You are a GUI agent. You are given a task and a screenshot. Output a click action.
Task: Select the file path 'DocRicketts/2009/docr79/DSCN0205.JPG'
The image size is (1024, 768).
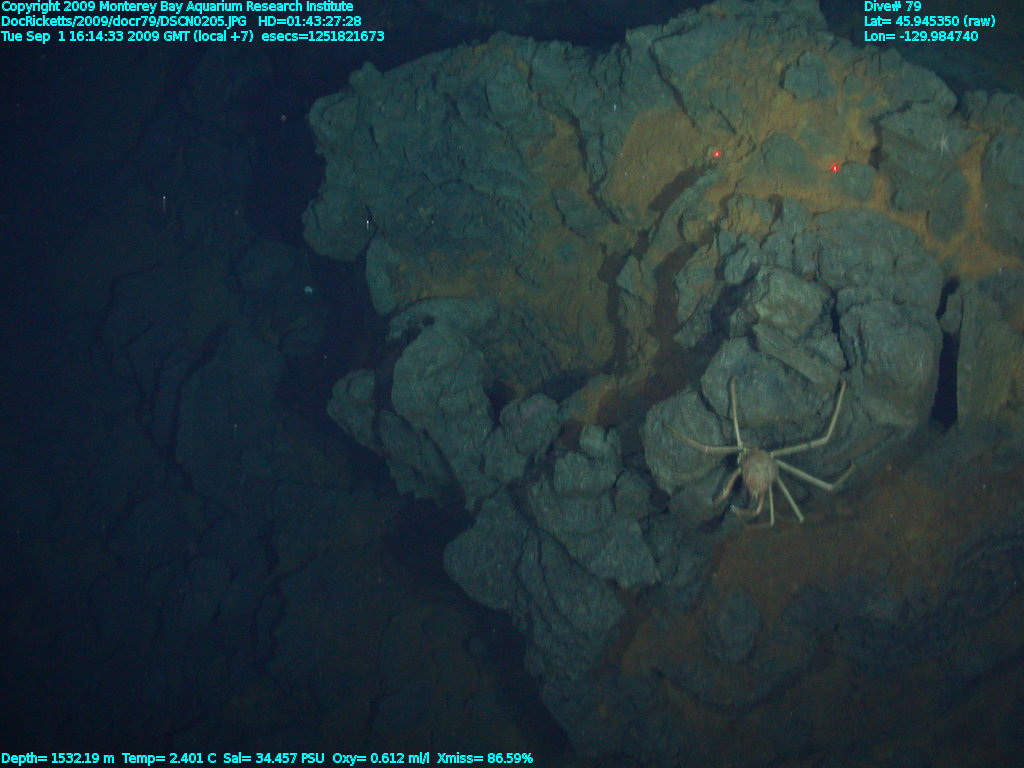coord(124,22)
